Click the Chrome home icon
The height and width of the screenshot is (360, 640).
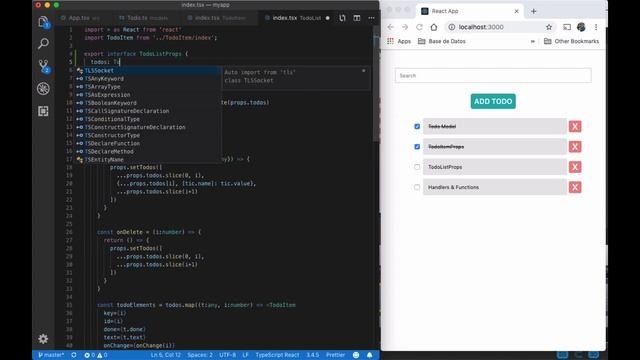(433, 27)
